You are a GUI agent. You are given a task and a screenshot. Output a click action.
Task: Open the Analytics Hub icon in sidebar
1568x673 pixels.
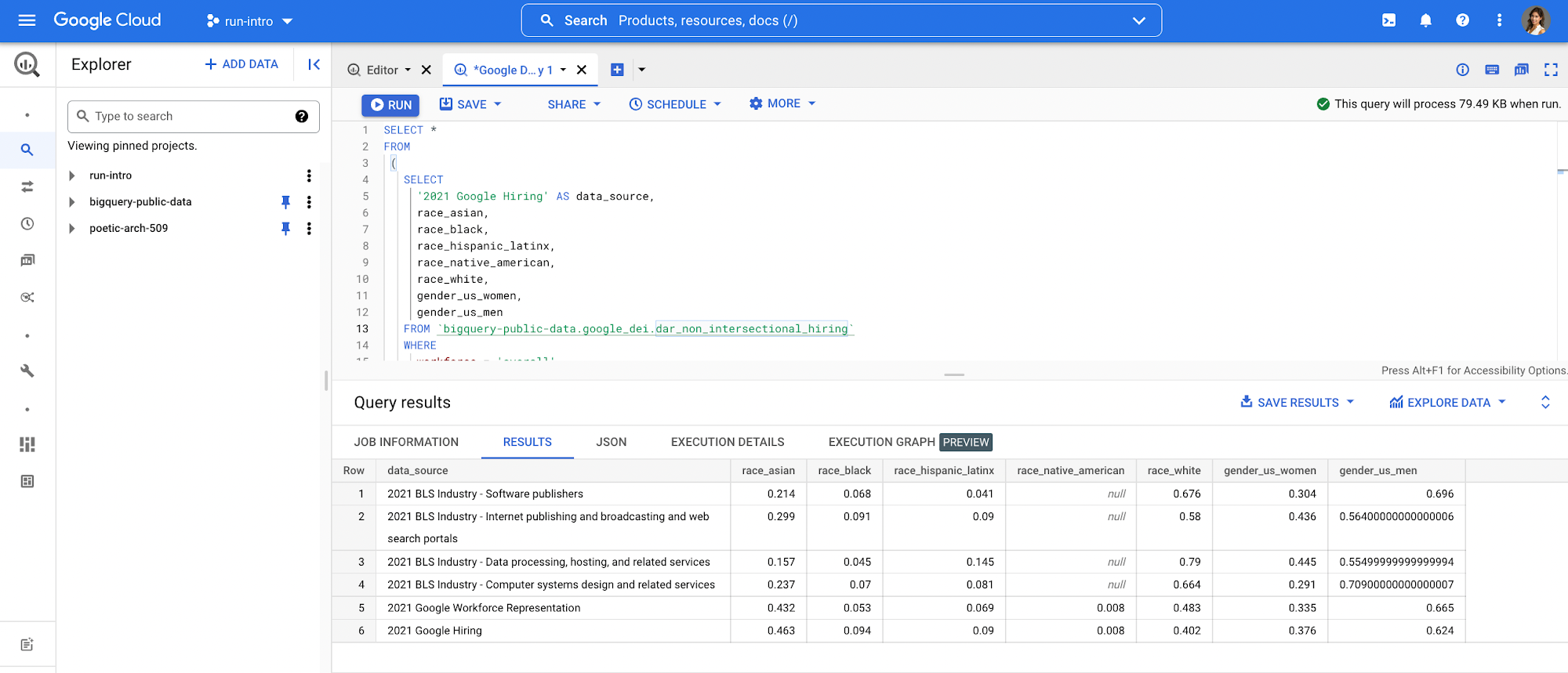(x=27, y=260)
